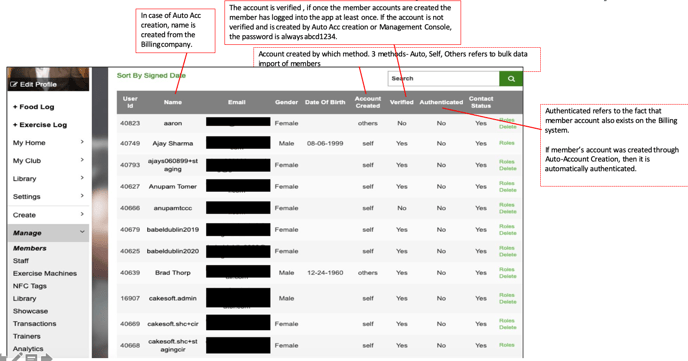Collapse the Manage section chevron

[82, 232]
